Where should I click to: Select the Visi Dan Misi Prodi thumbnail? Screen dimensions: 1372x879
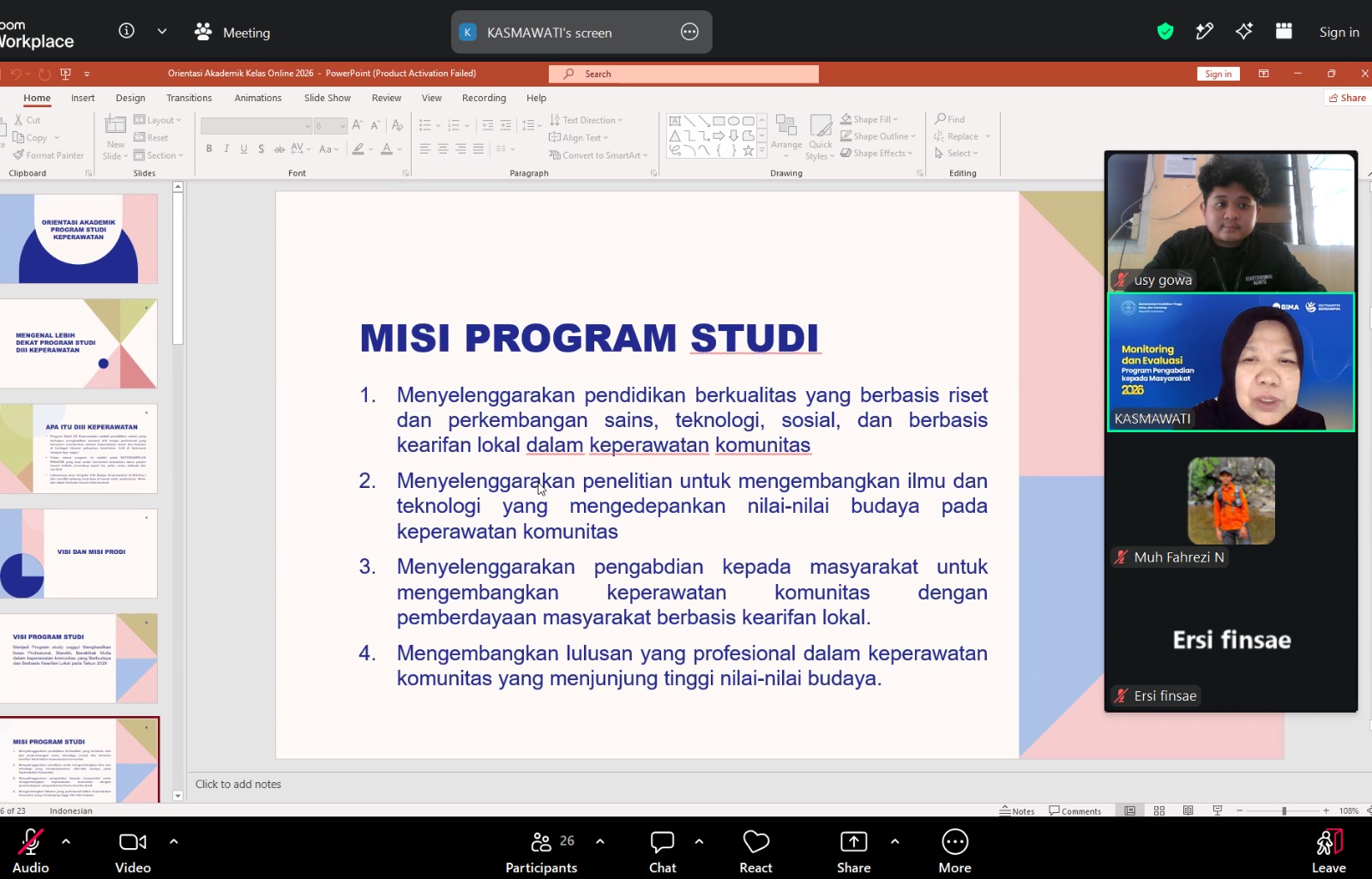(x=79, y=553)
